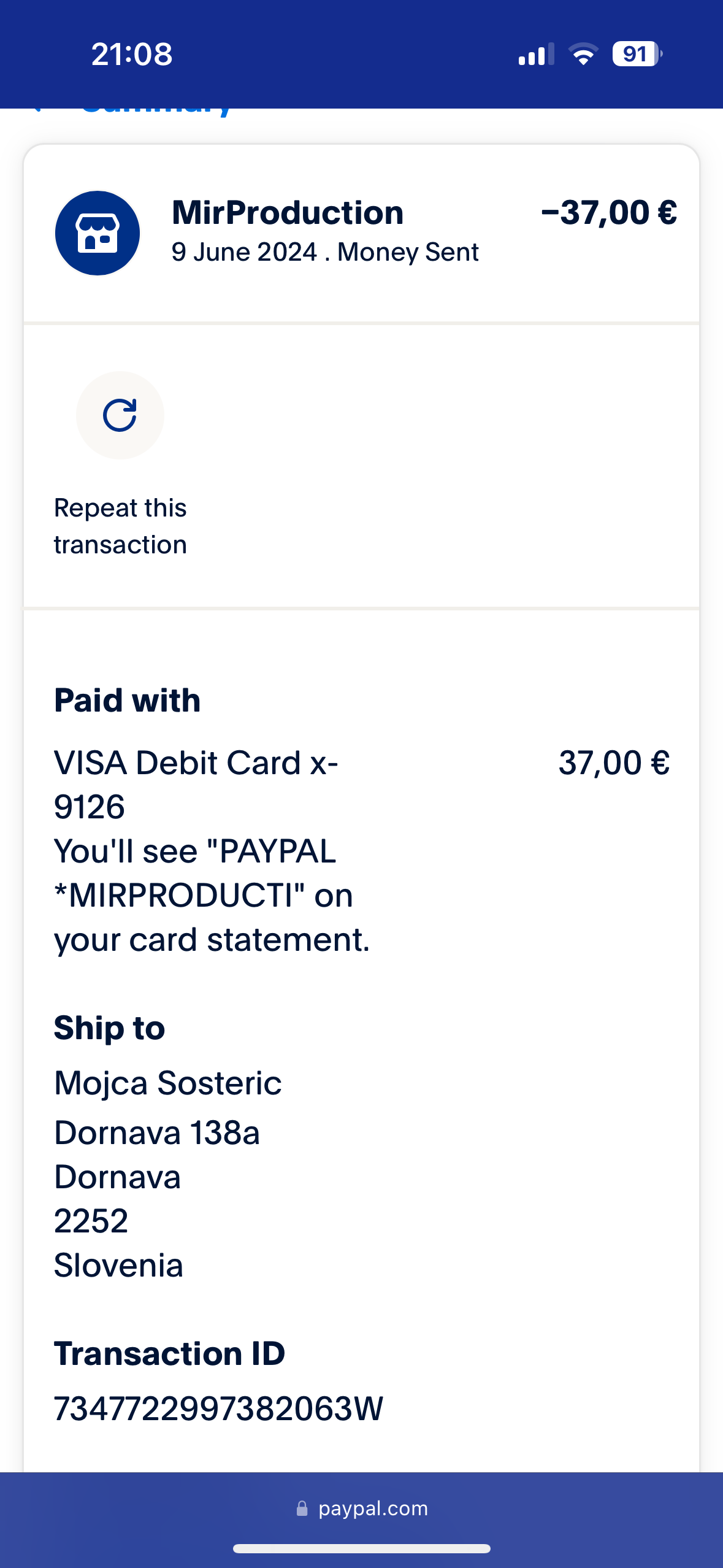Tap the Repeat this transaction label
Screen dimensions: 723x1568
pos(120,526)
